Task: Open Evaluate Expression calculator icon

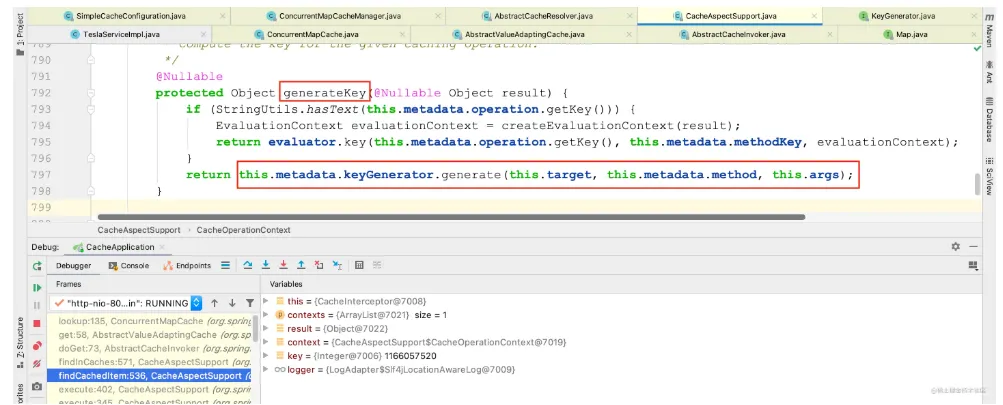Action: point(359,265)
